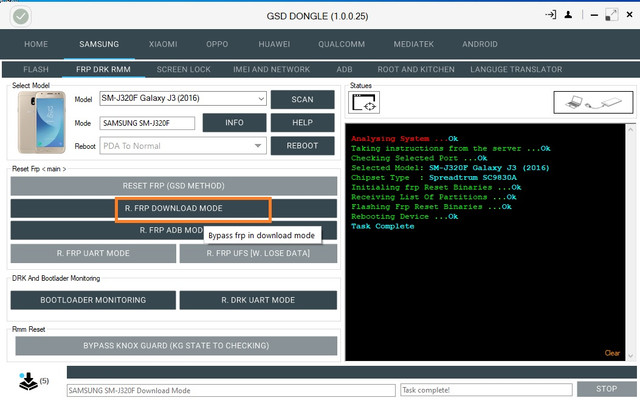The height and width of the screenshot is (401, 640).
Task: Open the SCREEN LOCK sub-tab
Action: 183,69
